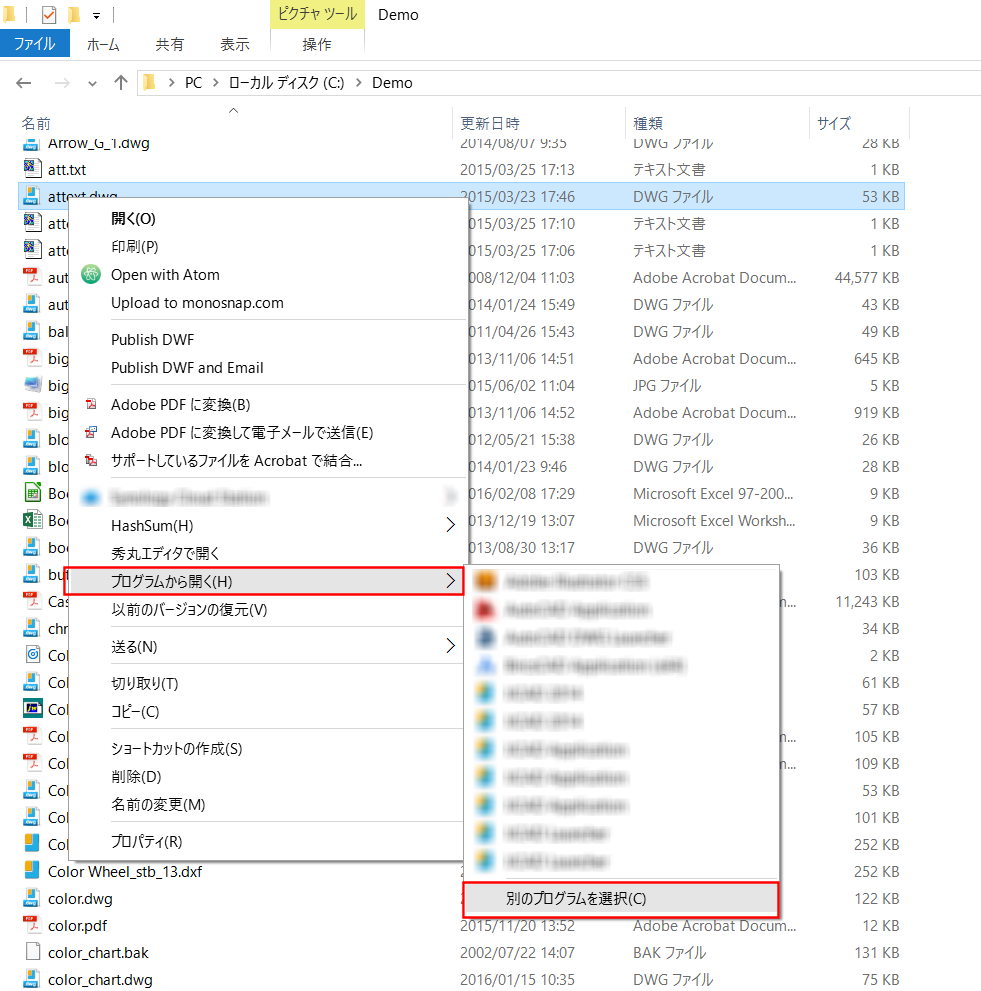981x991 pixels.
Task: Click ローカル ディスク (C:) in the address breadcrumb
Action: coord(286,83)
